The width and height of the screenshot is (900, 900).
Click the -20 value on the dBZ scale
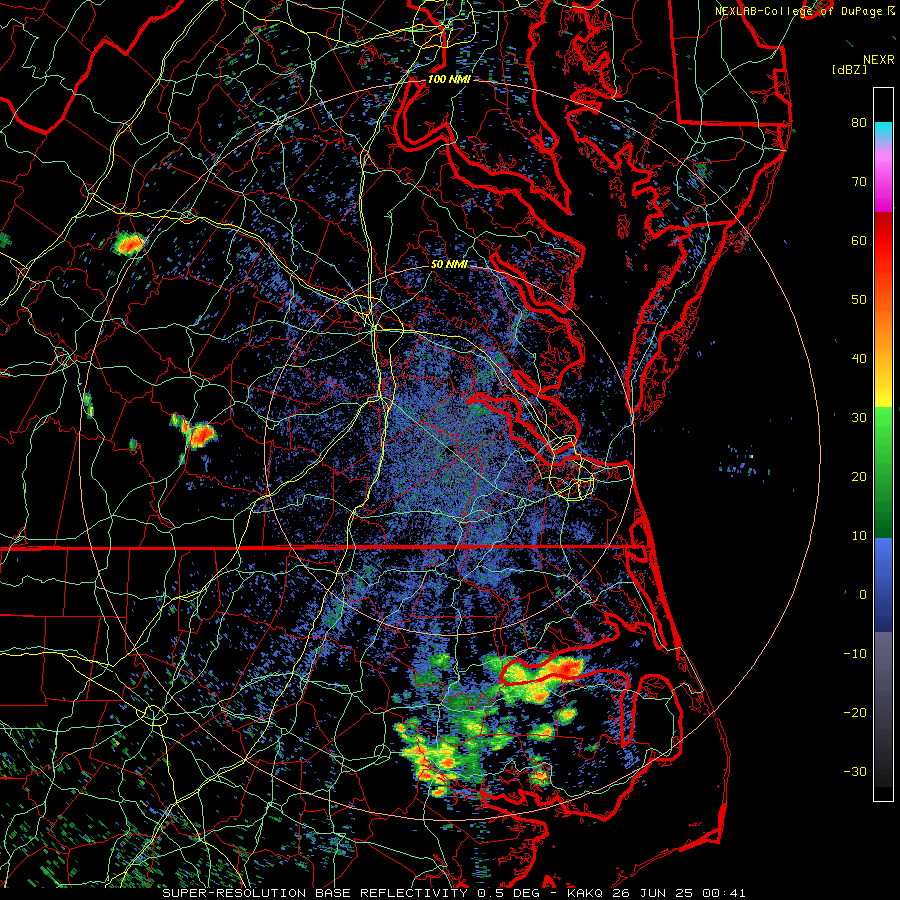(855, 712)
